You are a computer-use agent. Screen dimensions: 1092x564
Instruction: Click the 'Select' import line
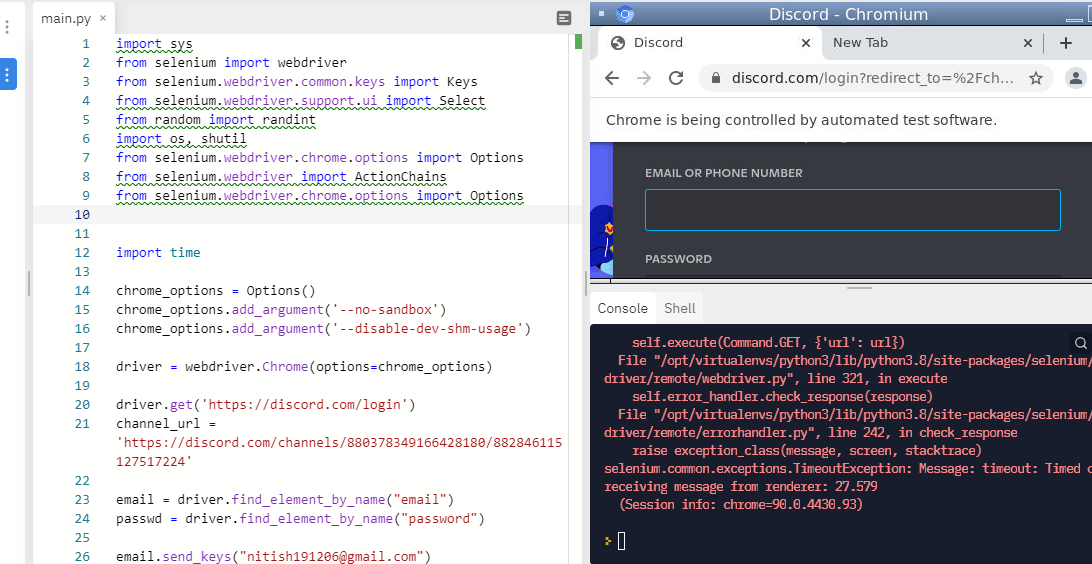301,101
